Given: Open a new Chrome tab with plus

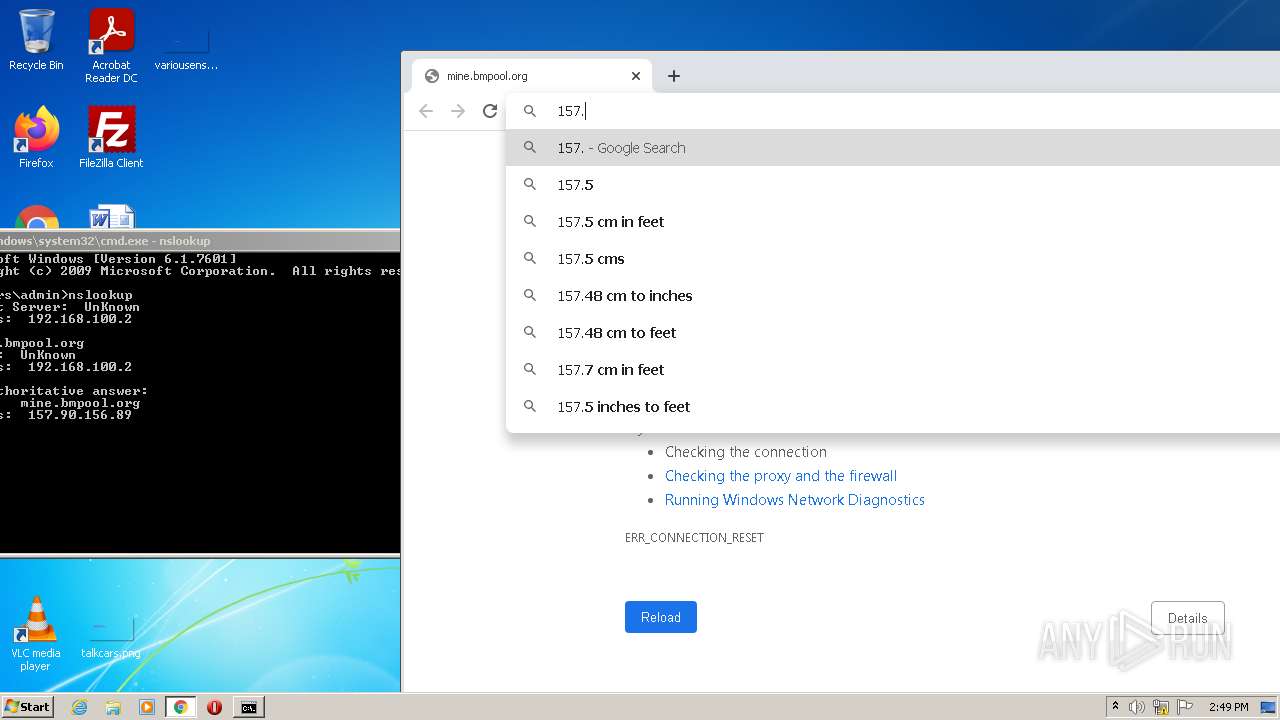Looking at the screenshot, I should tap(674, 76).
